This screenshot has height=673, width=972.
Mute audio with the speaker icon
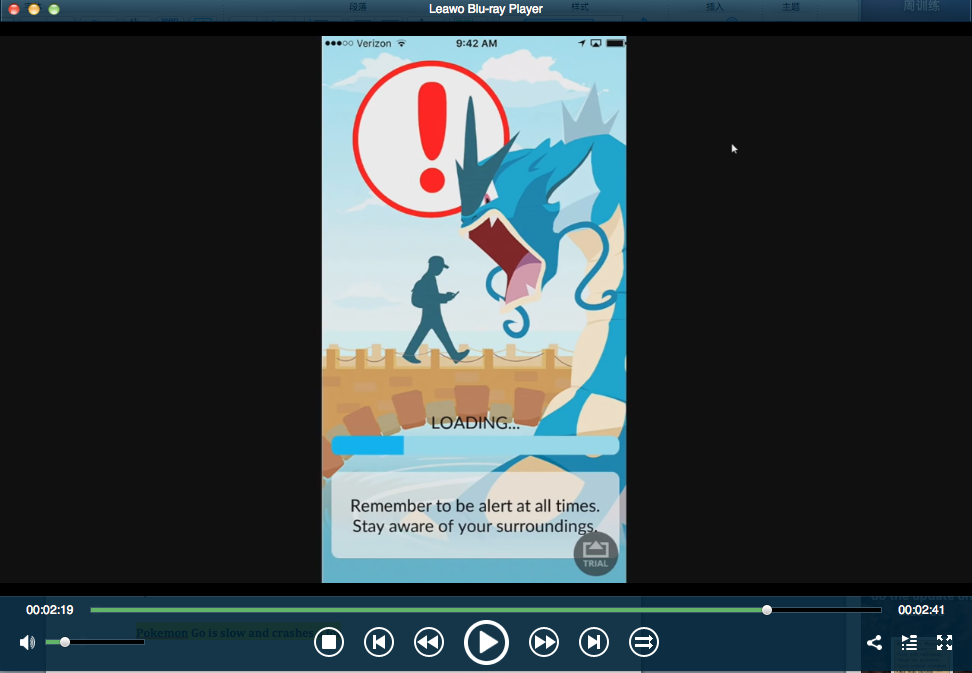click(x=27, y=643)
